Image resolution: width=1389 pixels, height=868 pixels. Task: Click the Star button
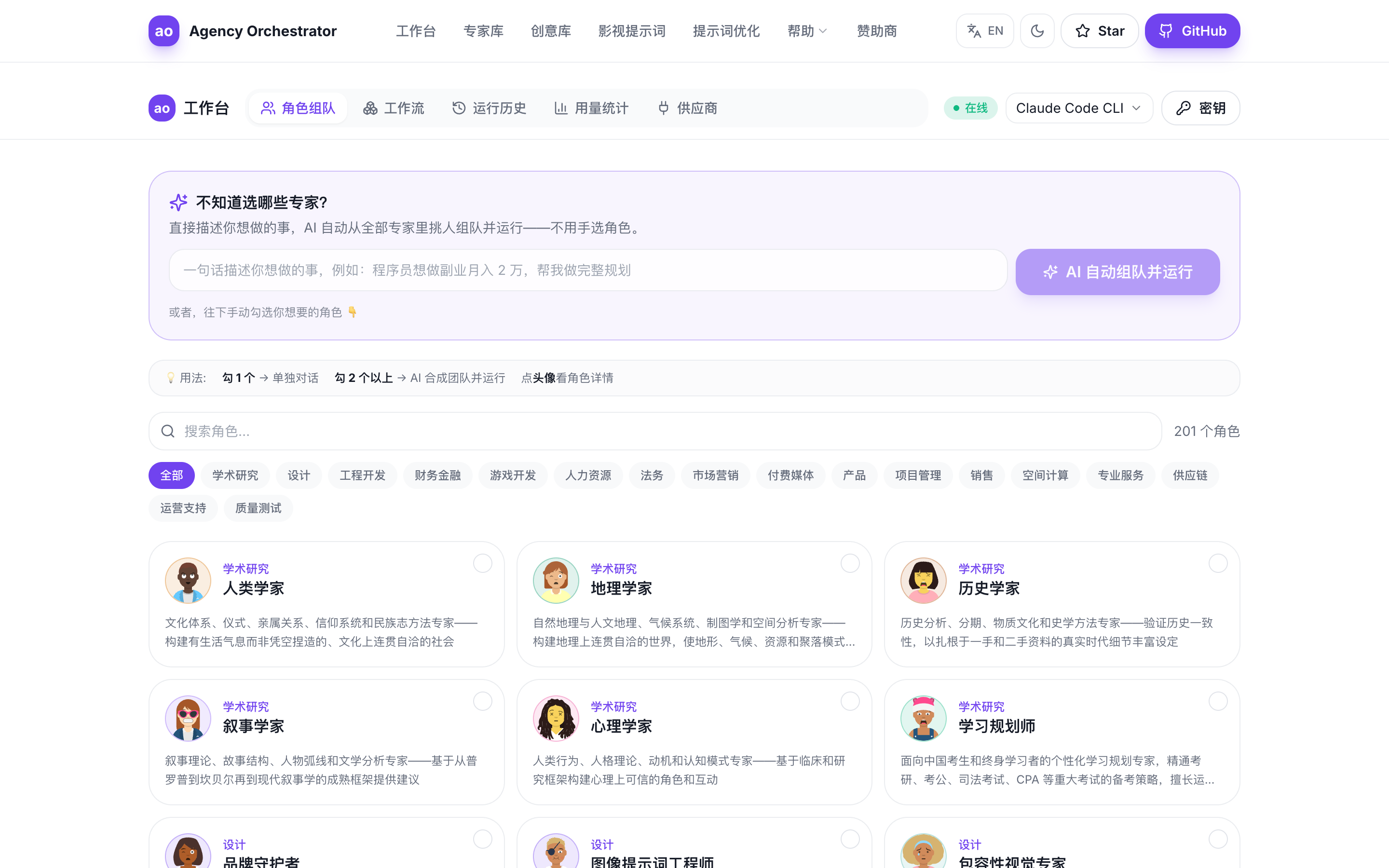[x=1099, y=31]
